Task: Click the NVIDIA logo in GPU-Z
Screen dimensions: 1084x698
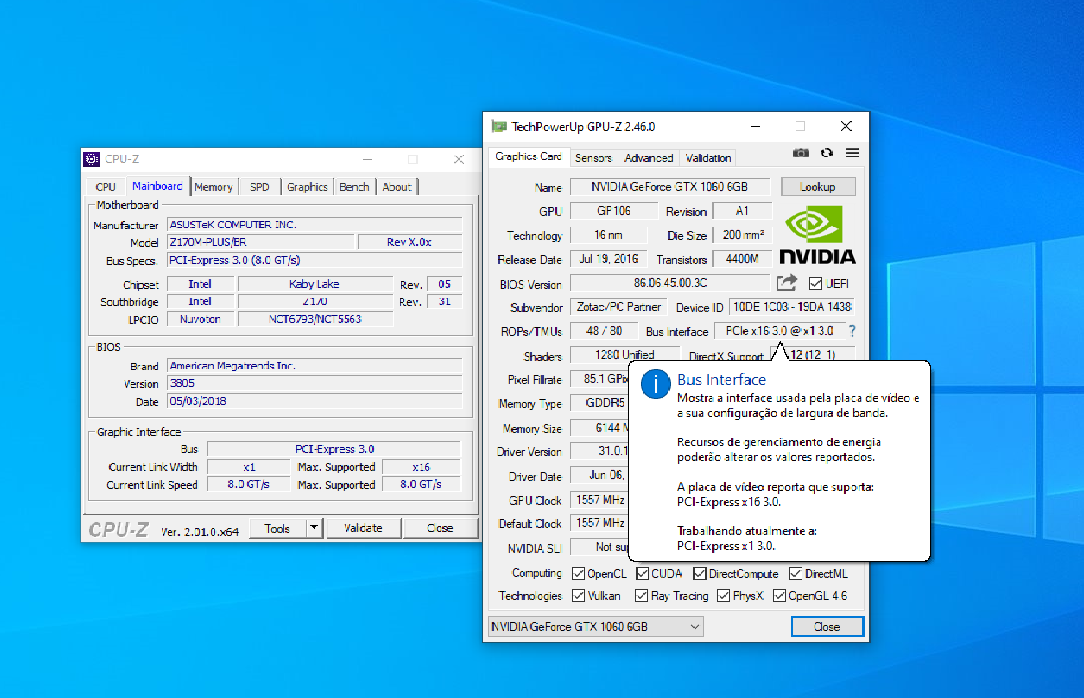Action: pos(818,235)
